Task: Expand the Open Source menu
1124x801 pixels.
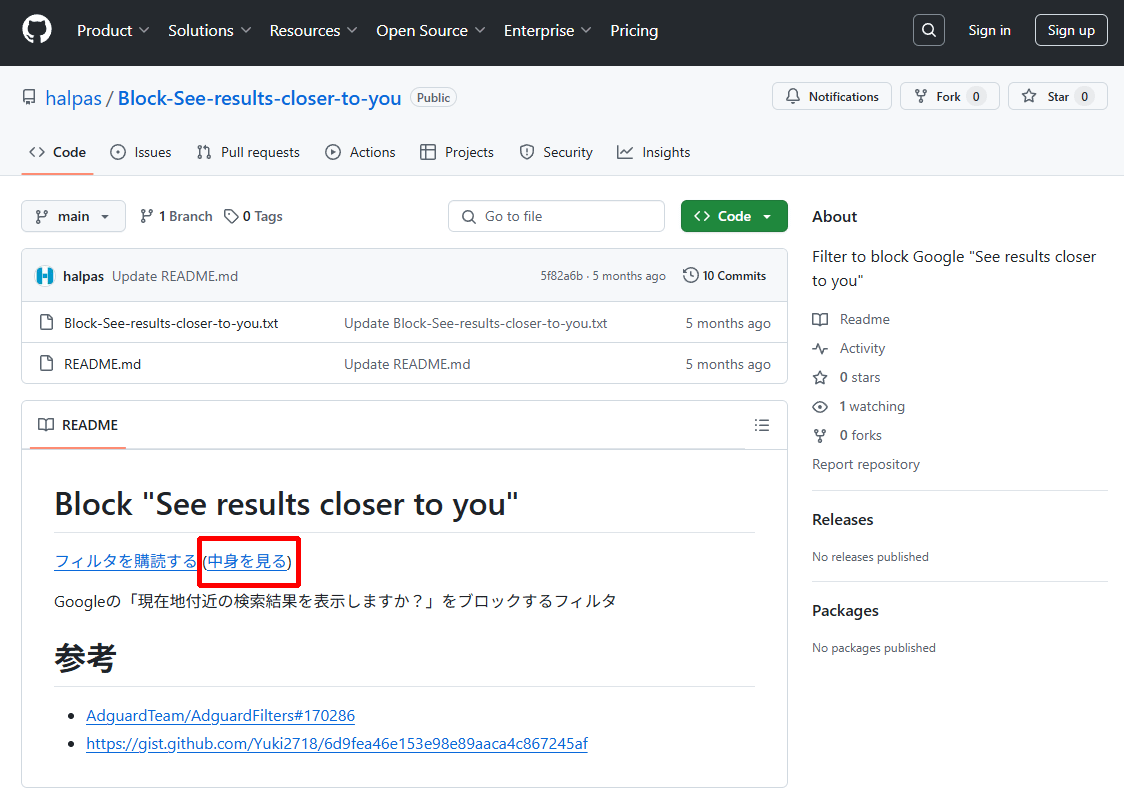Action: pyautogui.click(x=431, y=30)
